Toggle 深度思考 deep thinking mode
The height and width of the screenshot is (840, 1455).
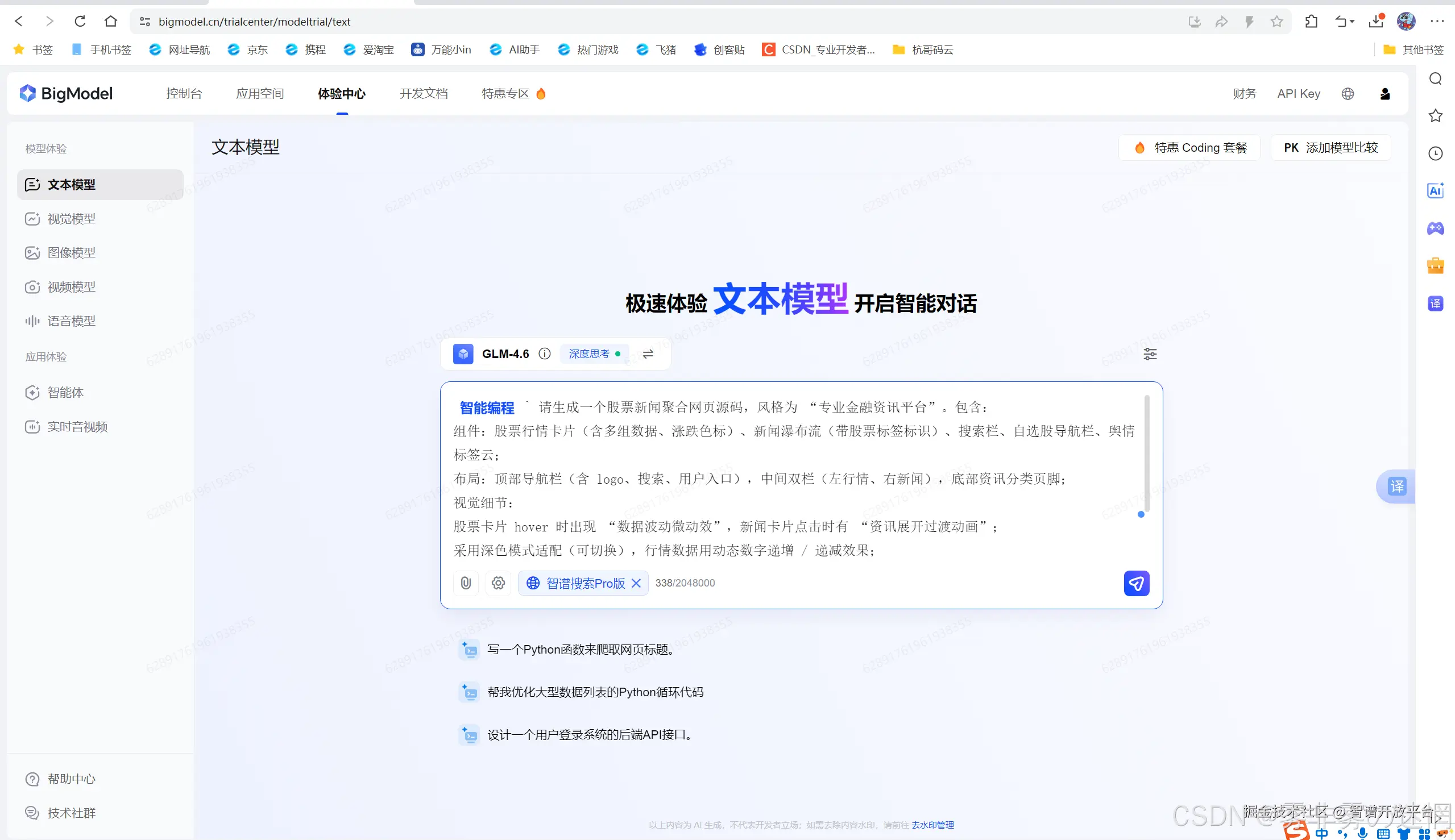click(594, 354)
